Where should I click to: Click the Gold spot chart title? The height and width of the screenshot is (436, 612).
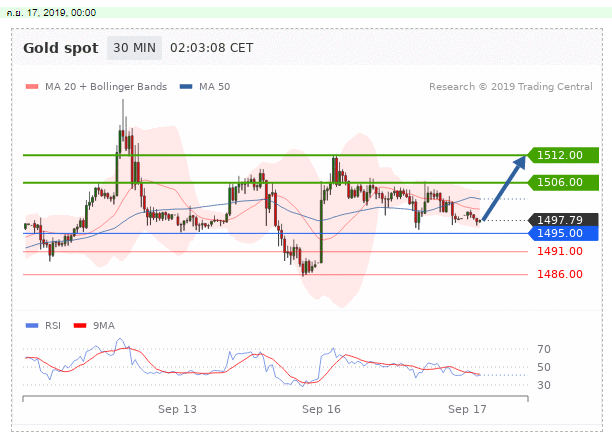pos(60,48)
